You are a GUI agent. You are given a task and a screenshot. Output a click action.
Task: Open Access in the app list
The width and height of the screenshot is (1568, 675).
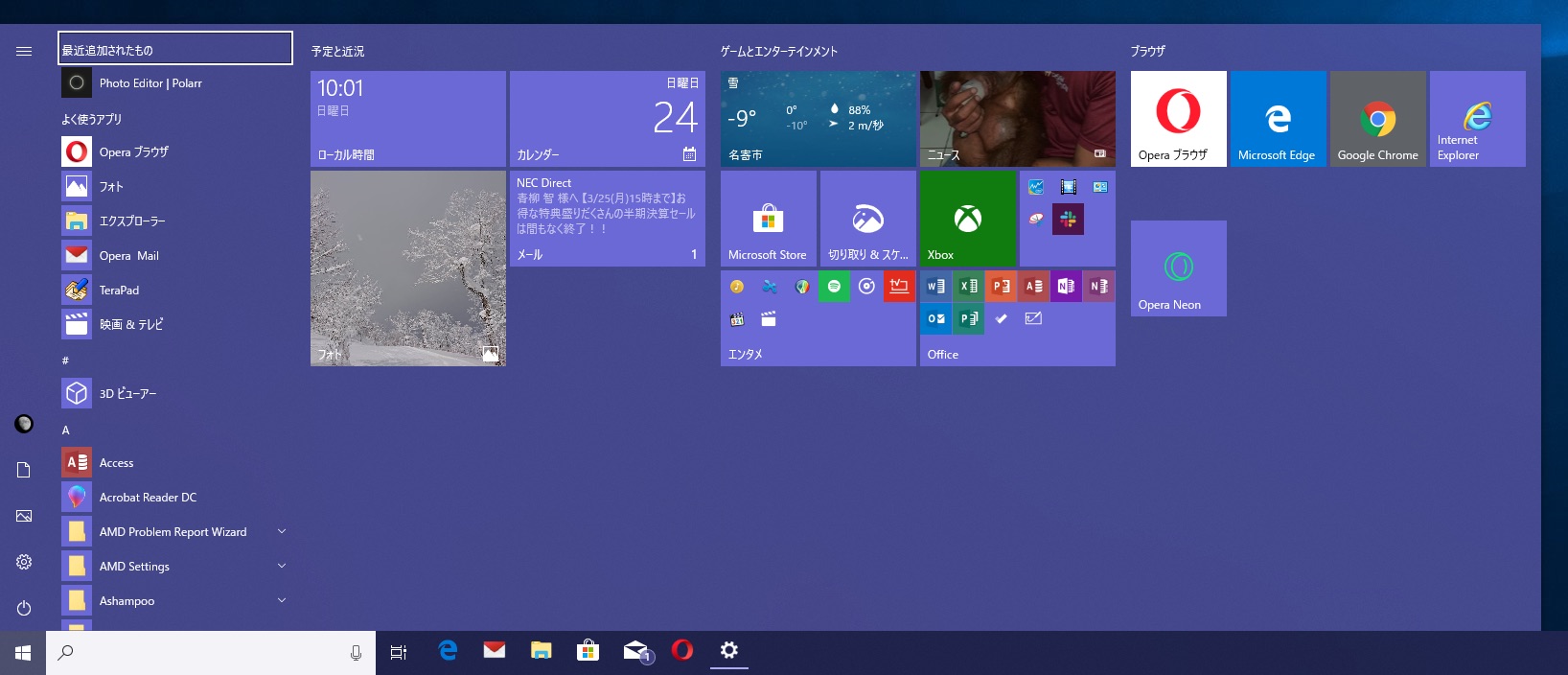click(x=176, y=463)
